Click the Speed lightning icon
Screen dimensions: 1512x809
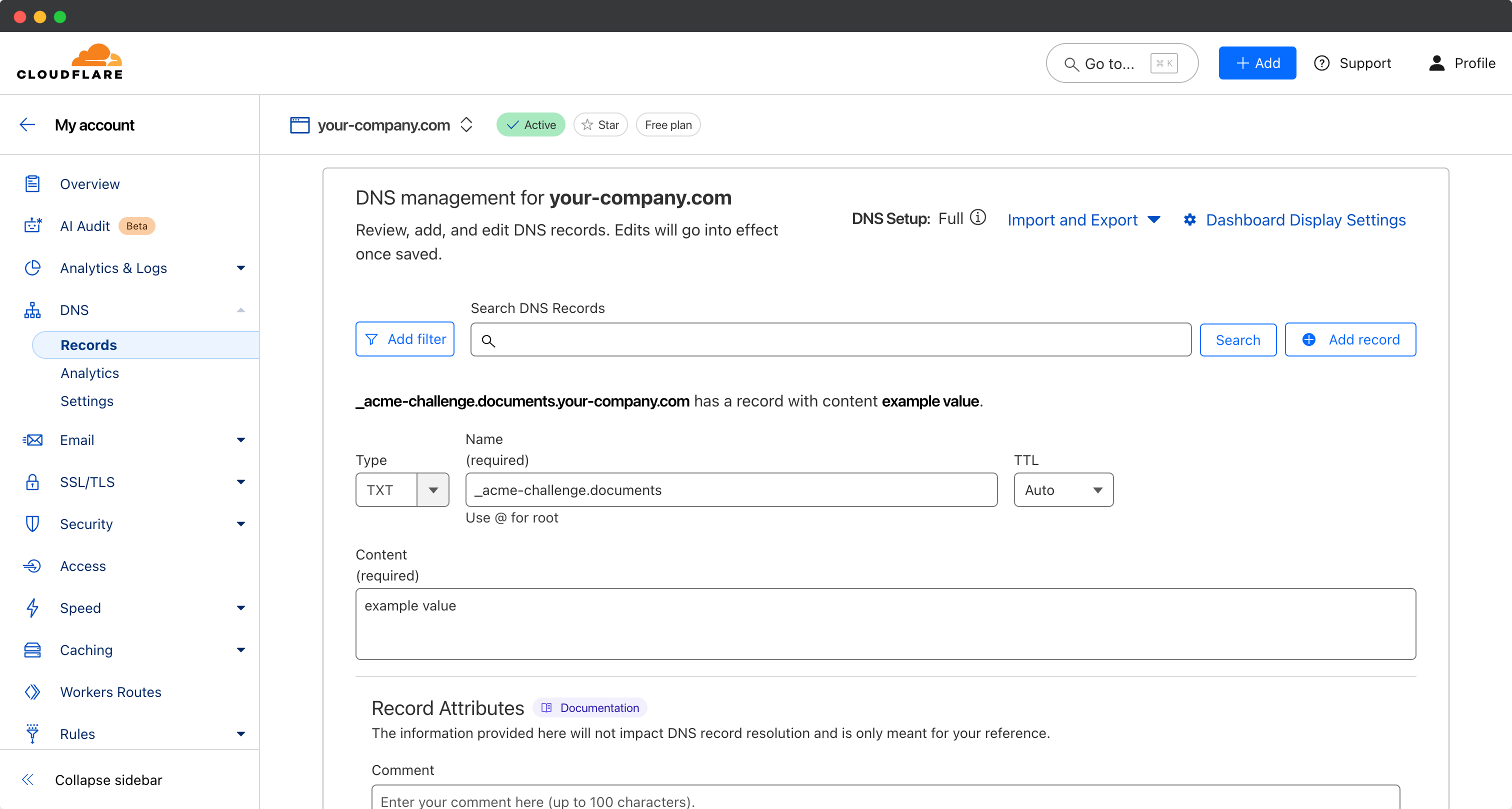[32, 607]
